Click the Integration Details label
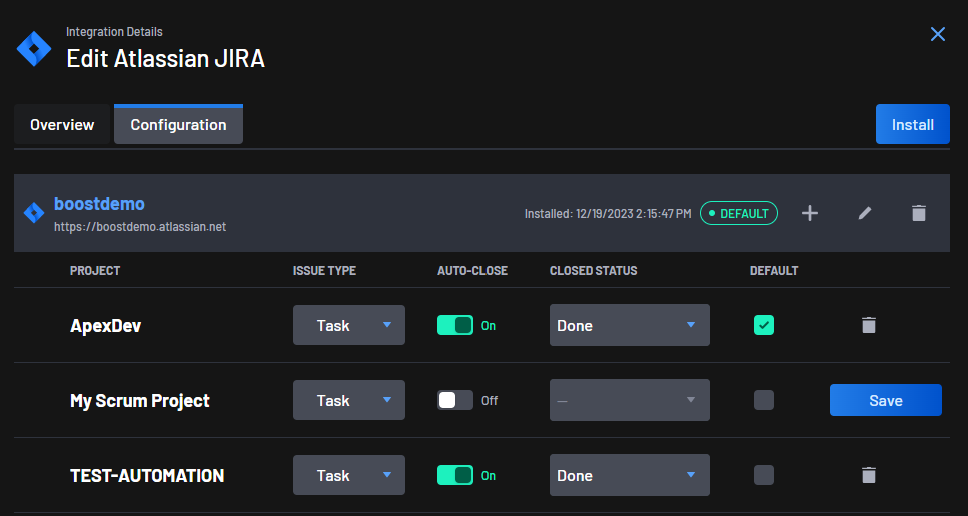 point(114,32)
